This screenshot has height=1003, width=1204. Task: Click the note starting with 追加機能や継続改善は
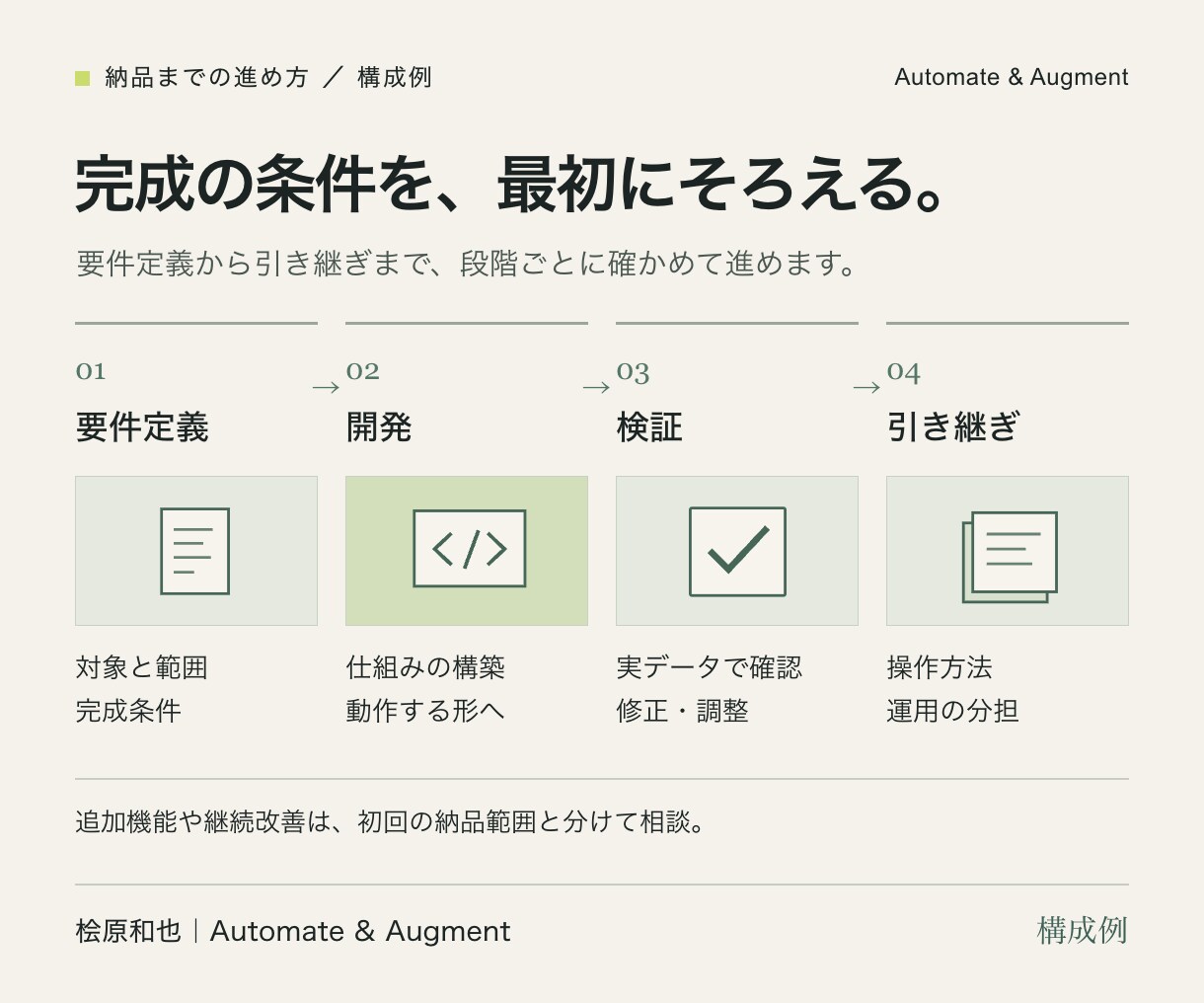pyautogui.click(x=393, y=822)
